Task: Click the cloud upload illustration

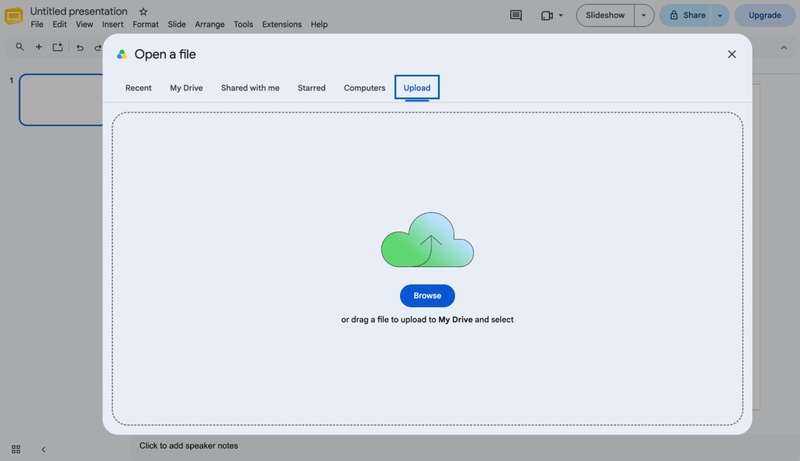Action: (x=427, y=240)
